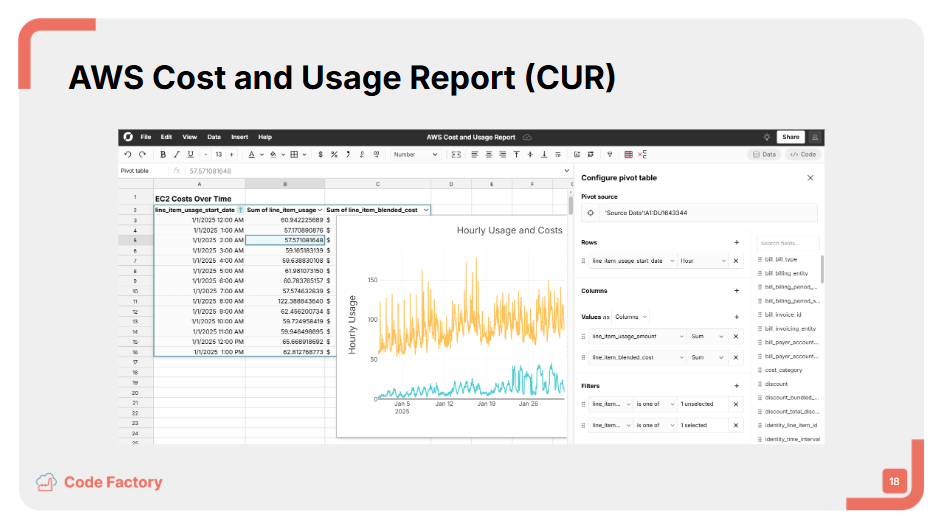The width and height of the screenshot is (941, 527).
Task: Add a new Rows field
Action: coord(736,243)
